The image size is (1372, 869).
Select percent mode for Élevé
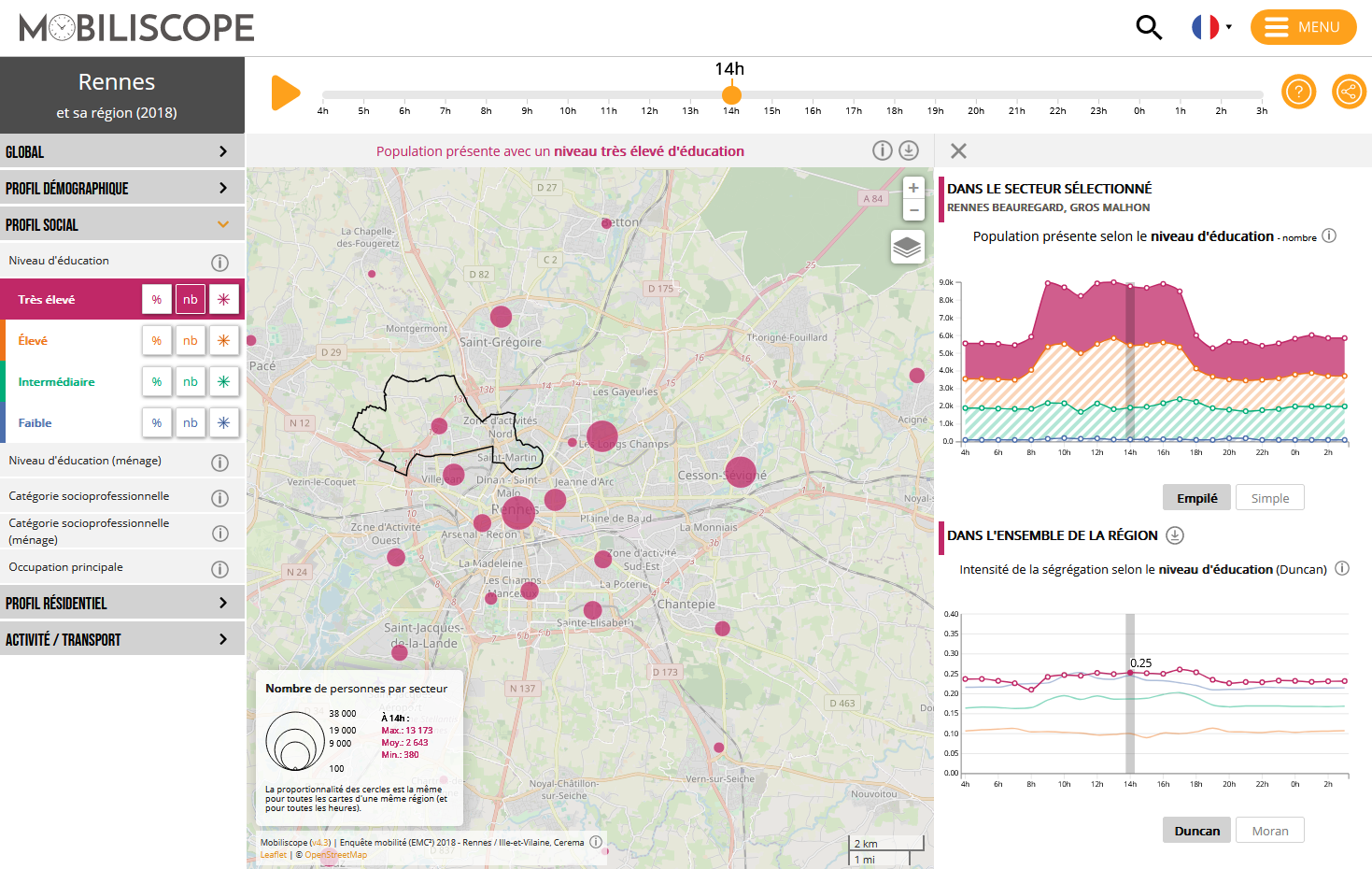tap(157, 340)
